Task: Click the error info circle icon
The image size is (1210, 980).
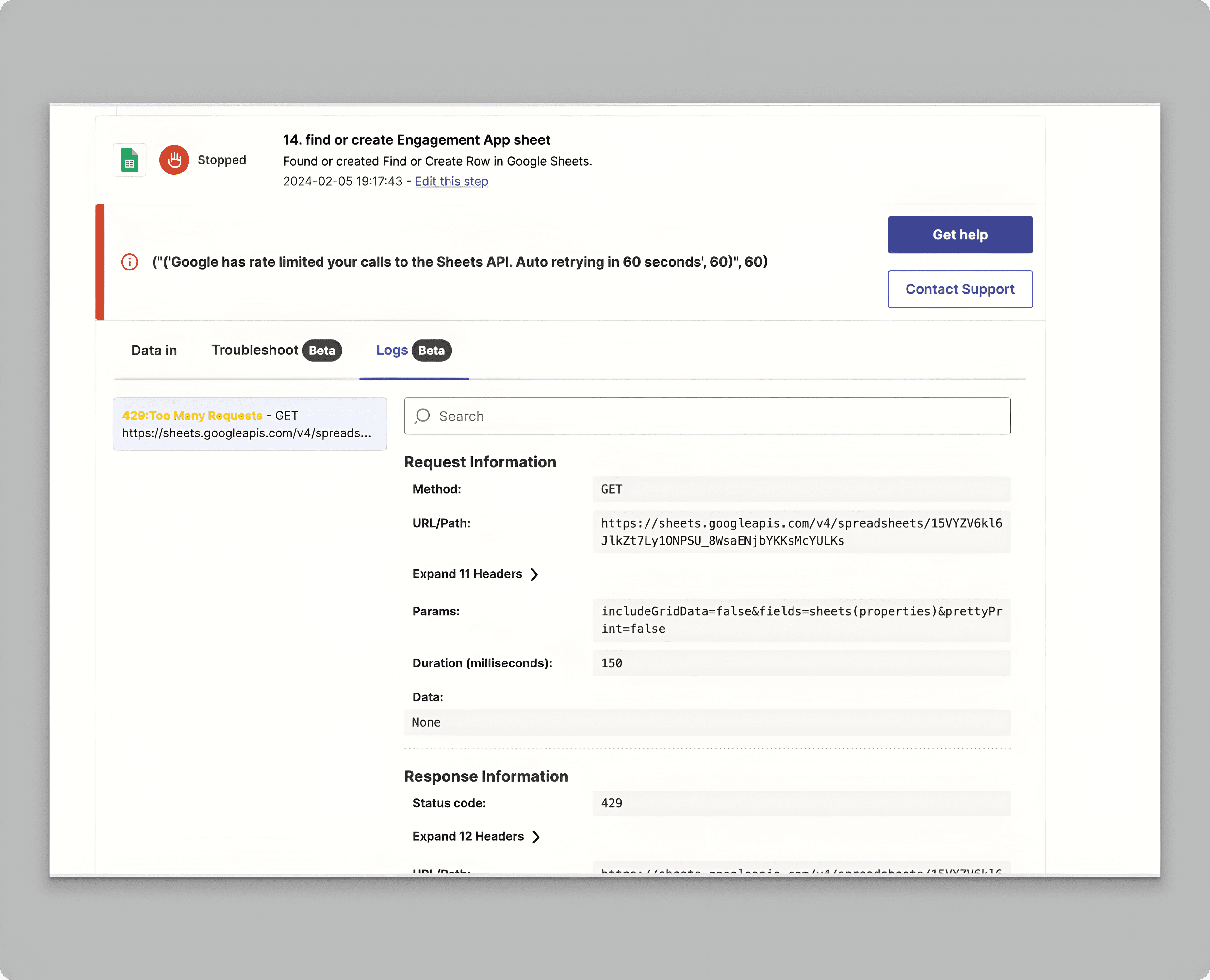Action: (129, 262)
